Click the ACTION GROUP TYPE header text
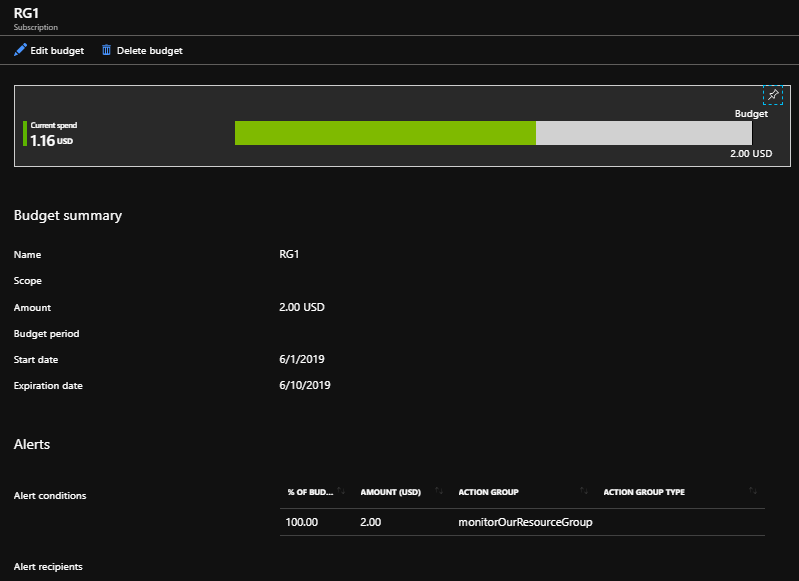 click(x=644, y=492)
